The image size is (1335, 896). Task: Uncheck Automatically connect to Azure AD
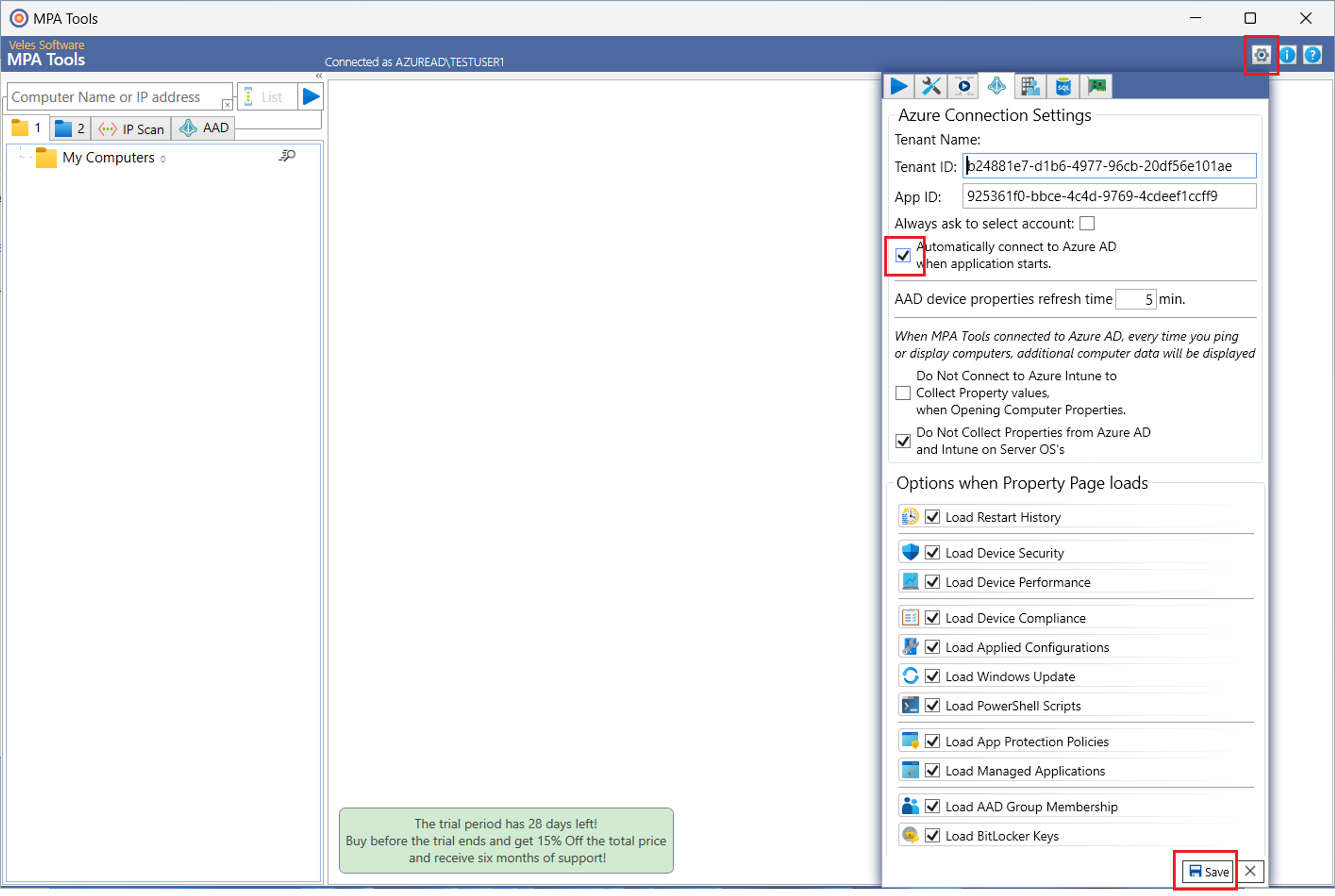tap(903, 255)
